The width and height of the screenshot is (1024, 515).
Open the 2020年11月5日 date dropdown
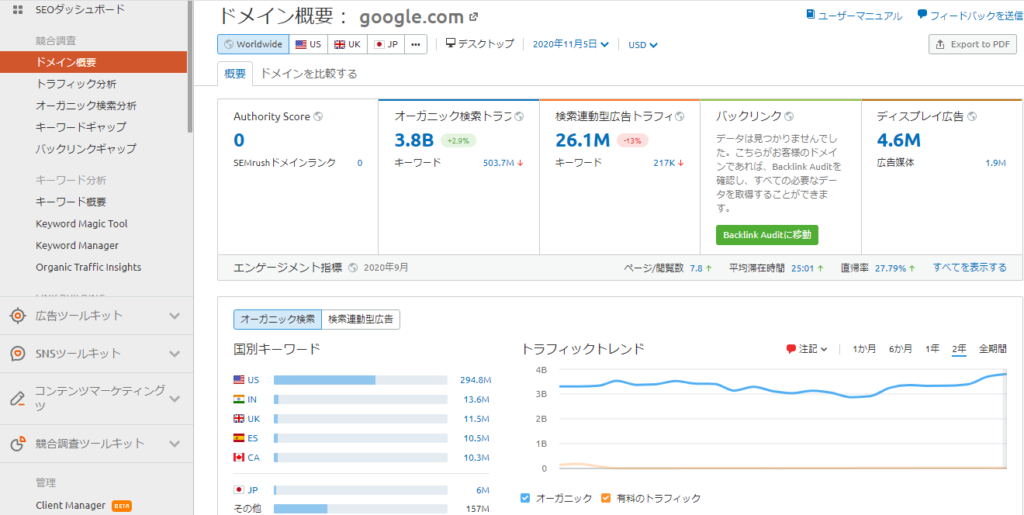click(571, 44)
